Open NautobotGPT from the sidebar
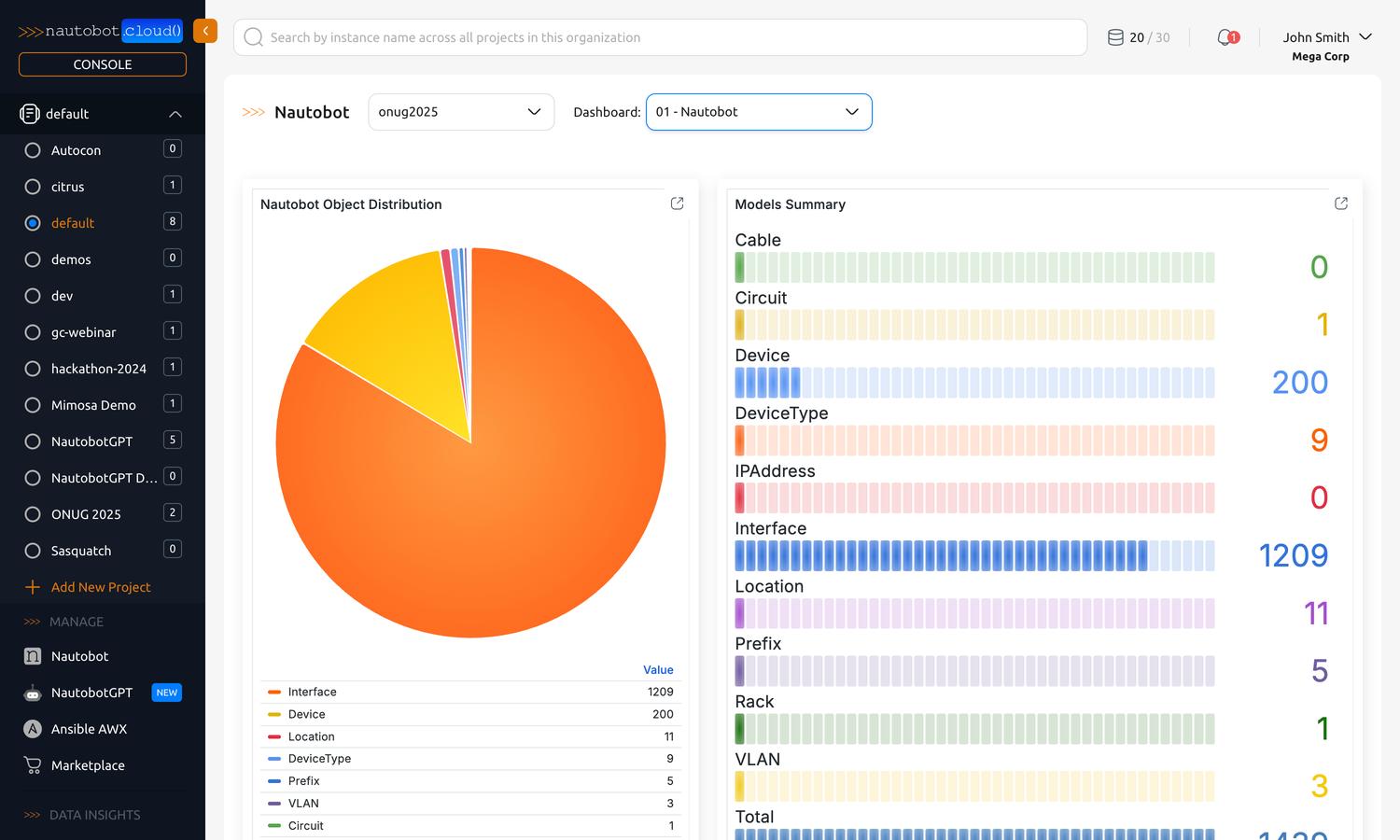Image resolution: width=1400 pixels, height=840 pixels. tap(91, 693)
